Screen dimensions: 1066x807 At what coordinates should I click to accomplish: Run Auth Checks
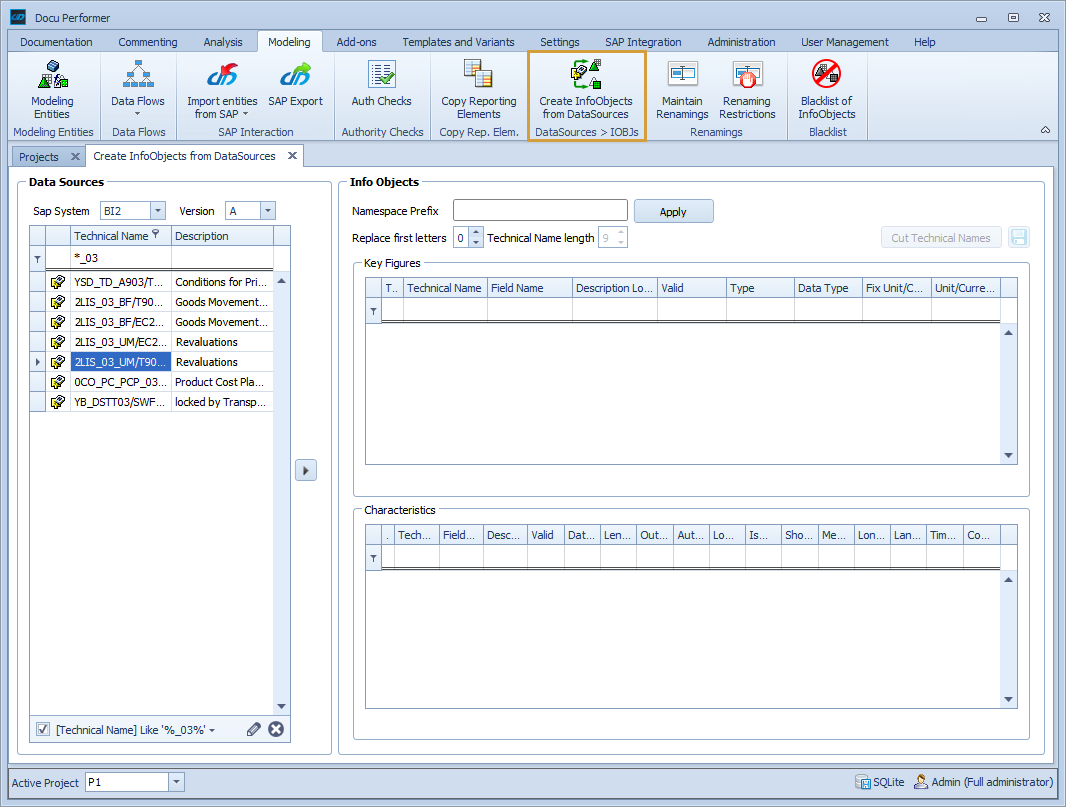coord(381,88)
